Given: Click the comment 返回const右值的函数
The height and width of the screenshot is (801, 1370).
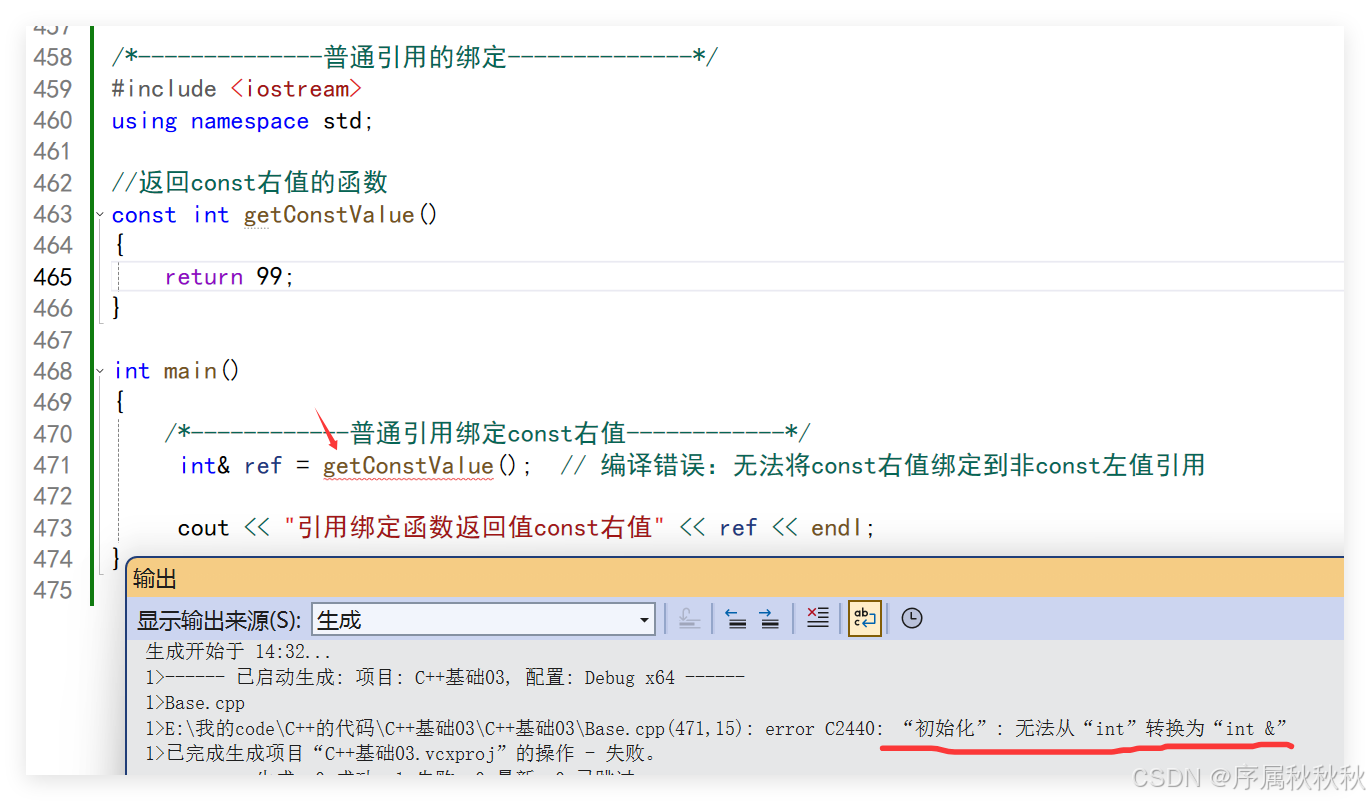Looking at the screenshot, I should (x=250, y=183).
